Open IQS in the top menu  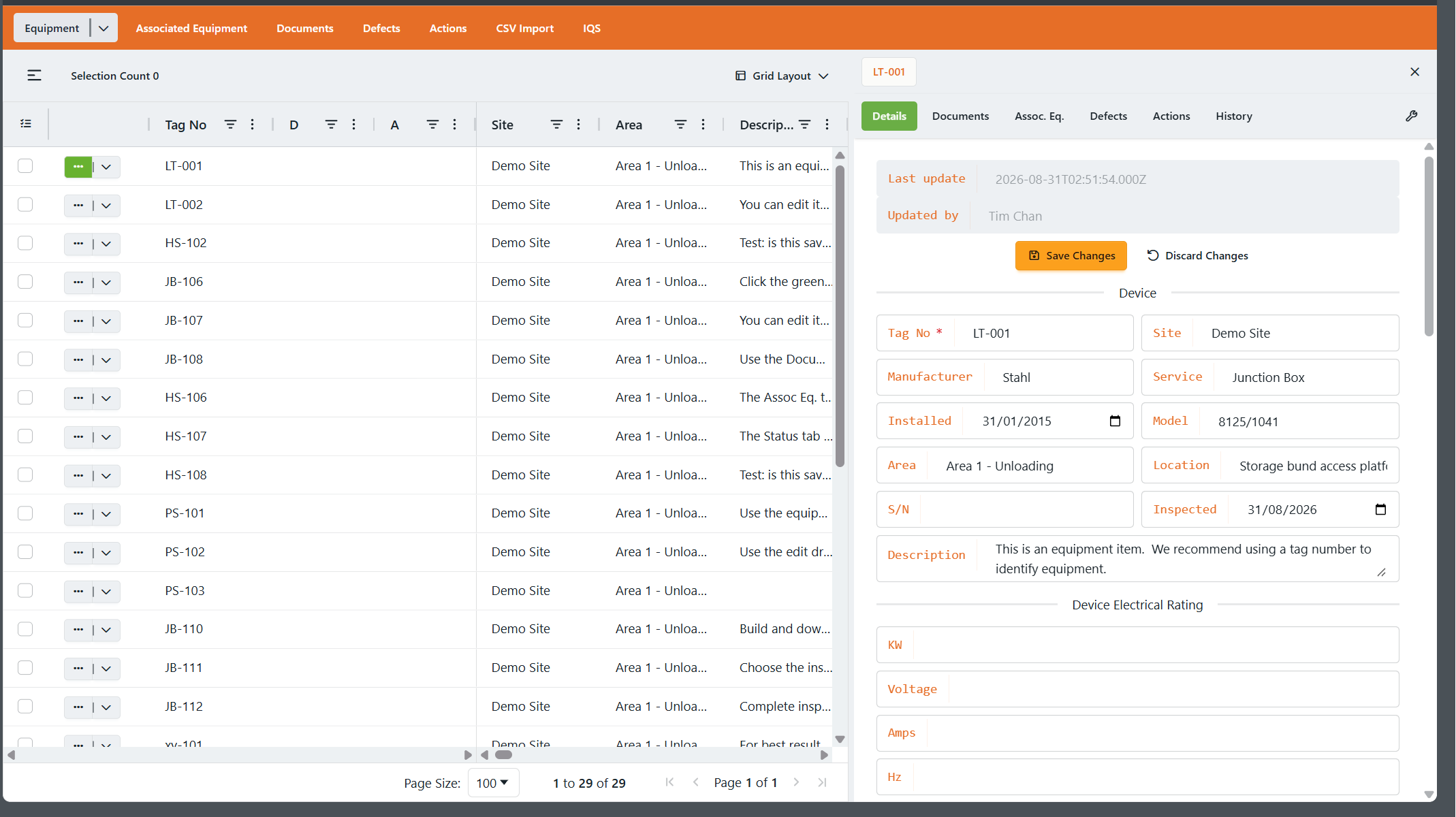click(x=591, y=28)
